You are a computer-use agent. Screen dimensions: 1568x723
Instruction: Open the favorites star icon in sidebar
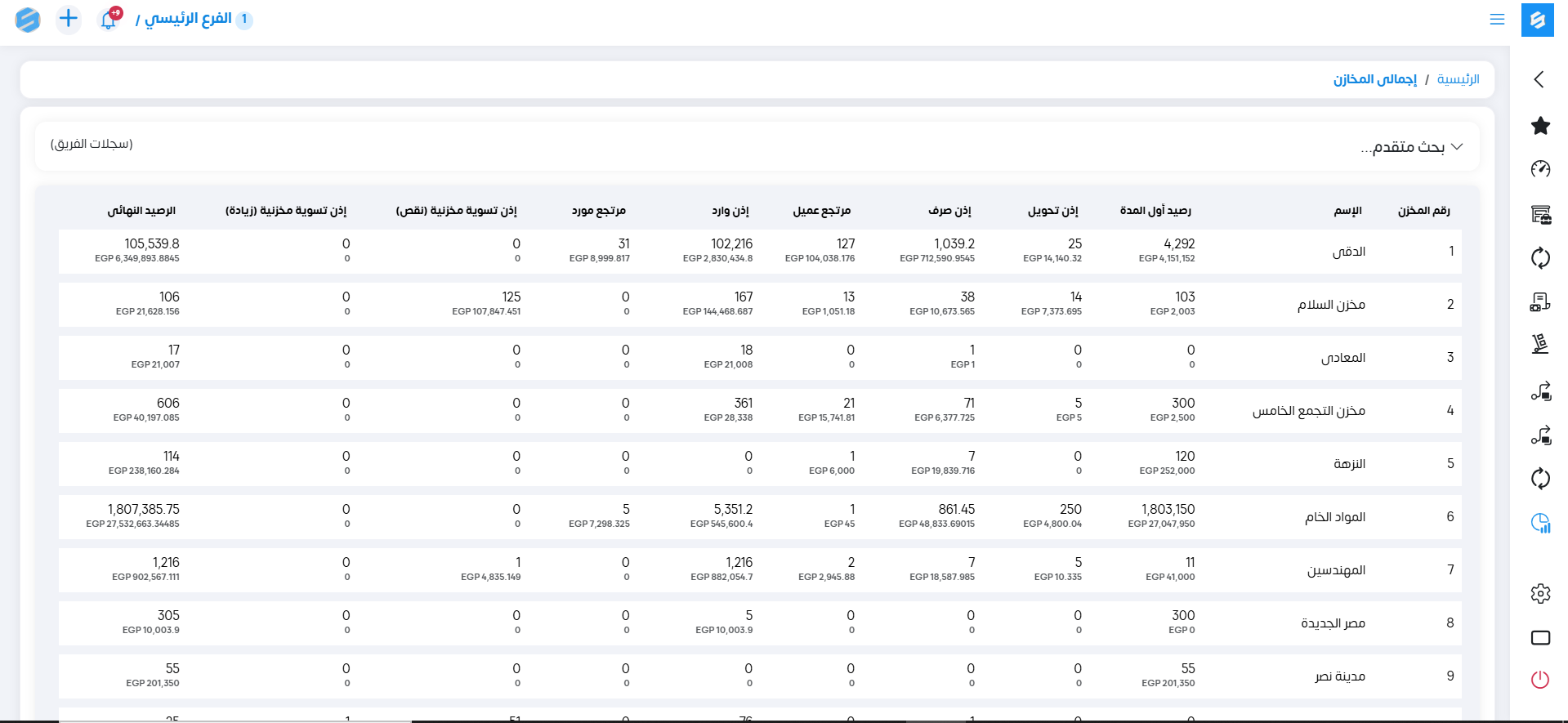pyautogui.click(x=1540, y=126)
